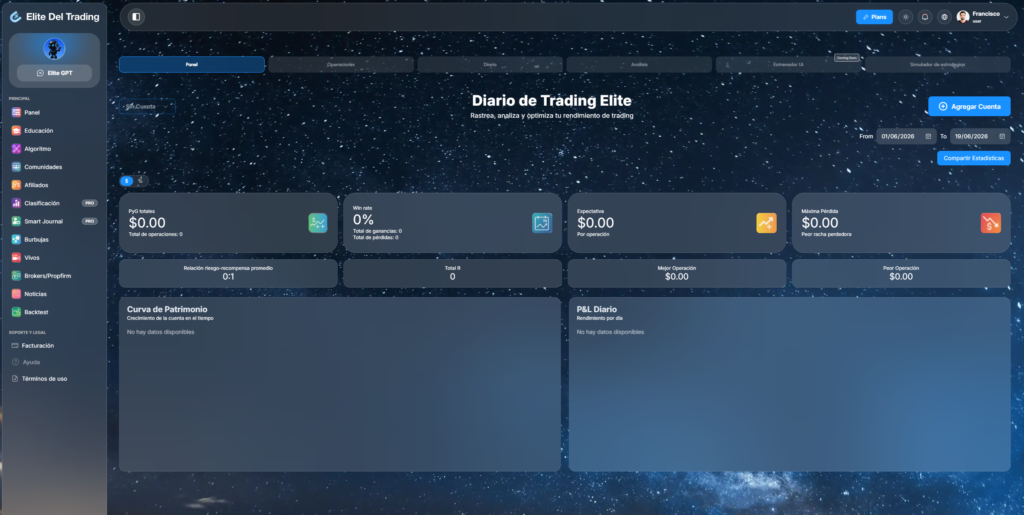Click the PRO badge beside Smart Journal
This screenshot has width=1024, height=515.
pos(89,221)
